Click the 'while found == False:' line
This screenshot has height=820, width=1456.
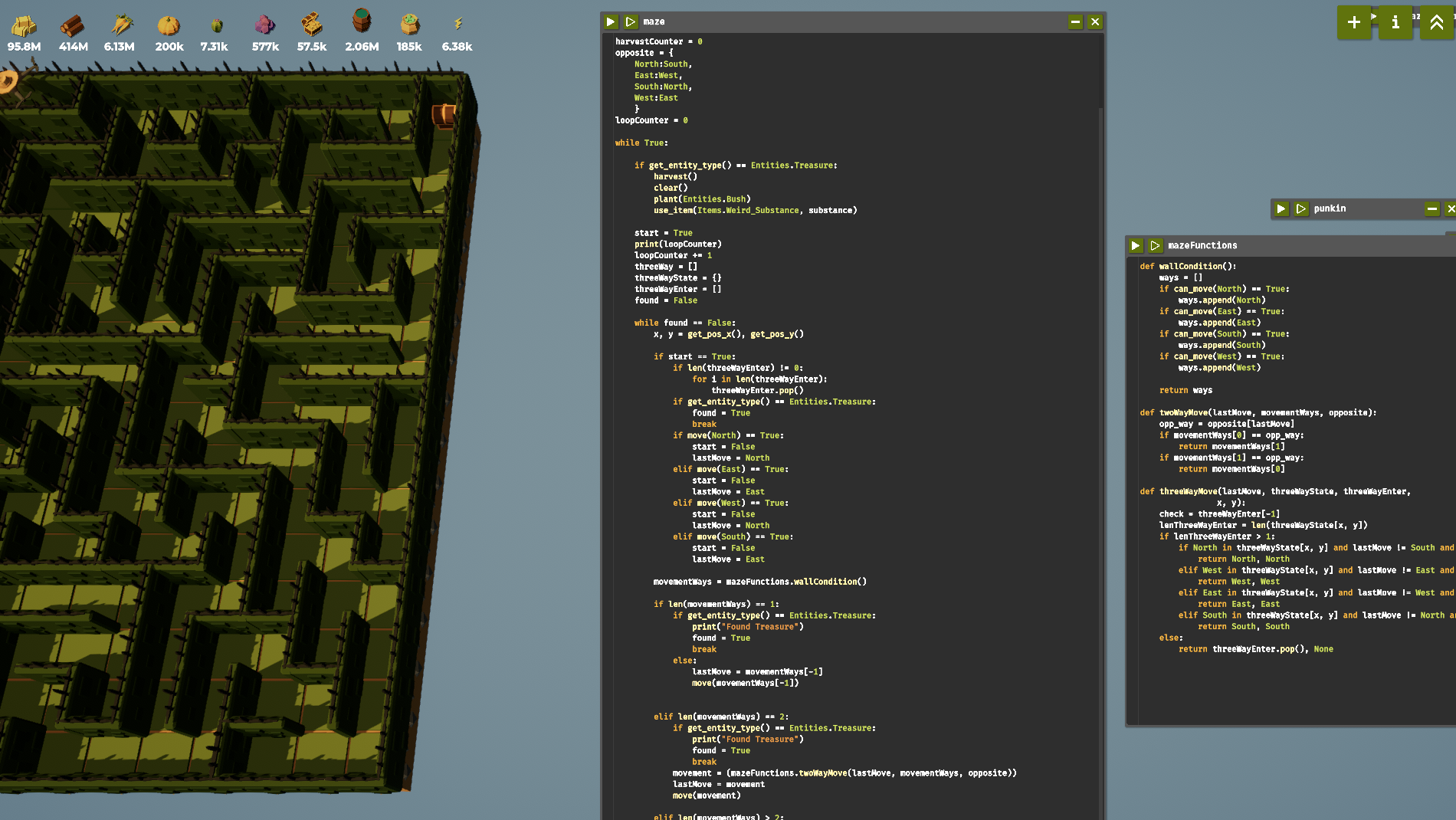click(x=684, y=323)
